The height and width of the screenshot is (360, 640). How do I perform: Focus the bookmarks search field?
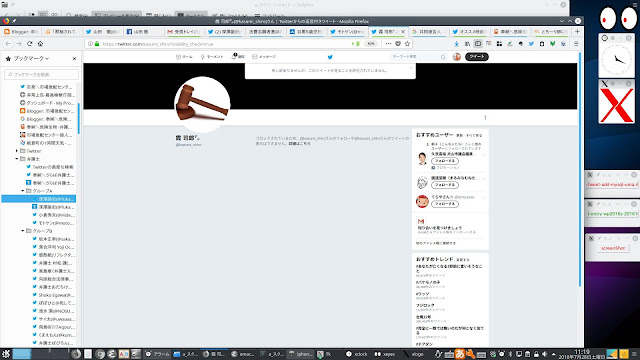(41, 74)
